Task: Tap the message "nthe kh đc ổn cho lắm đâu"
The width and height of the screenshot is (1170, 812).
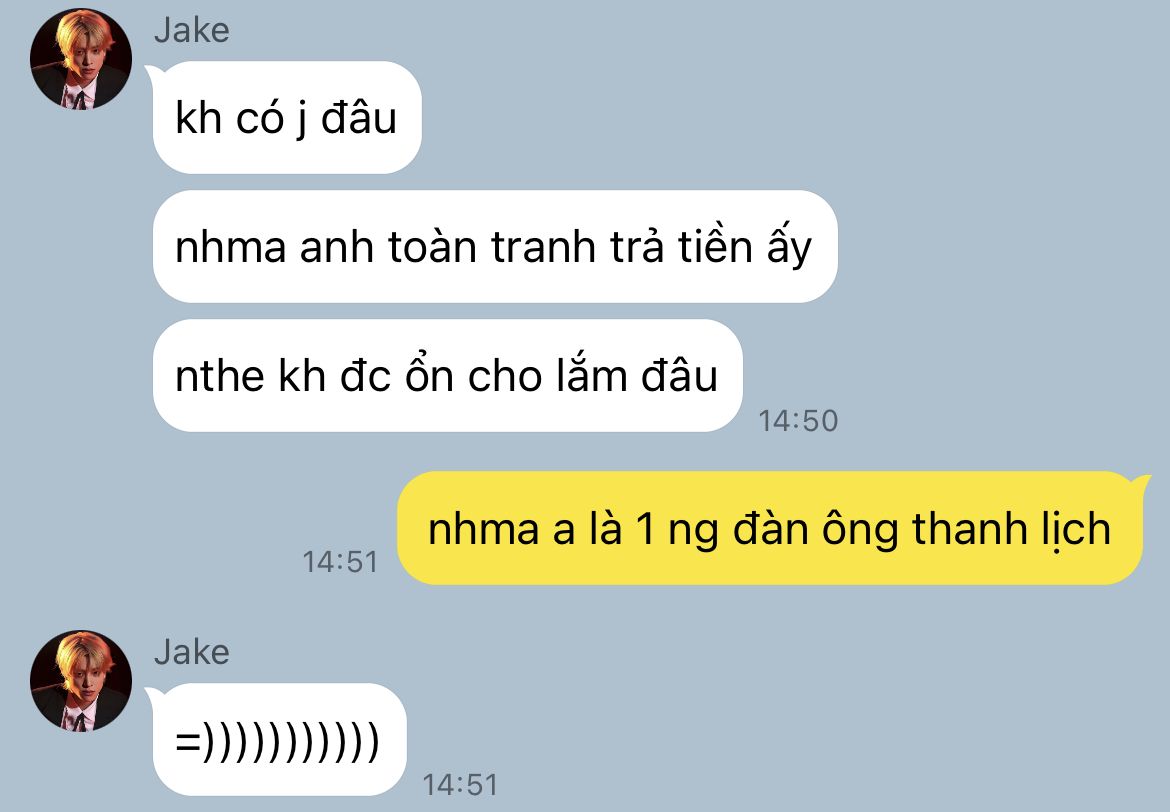Action: click(448, 375)
